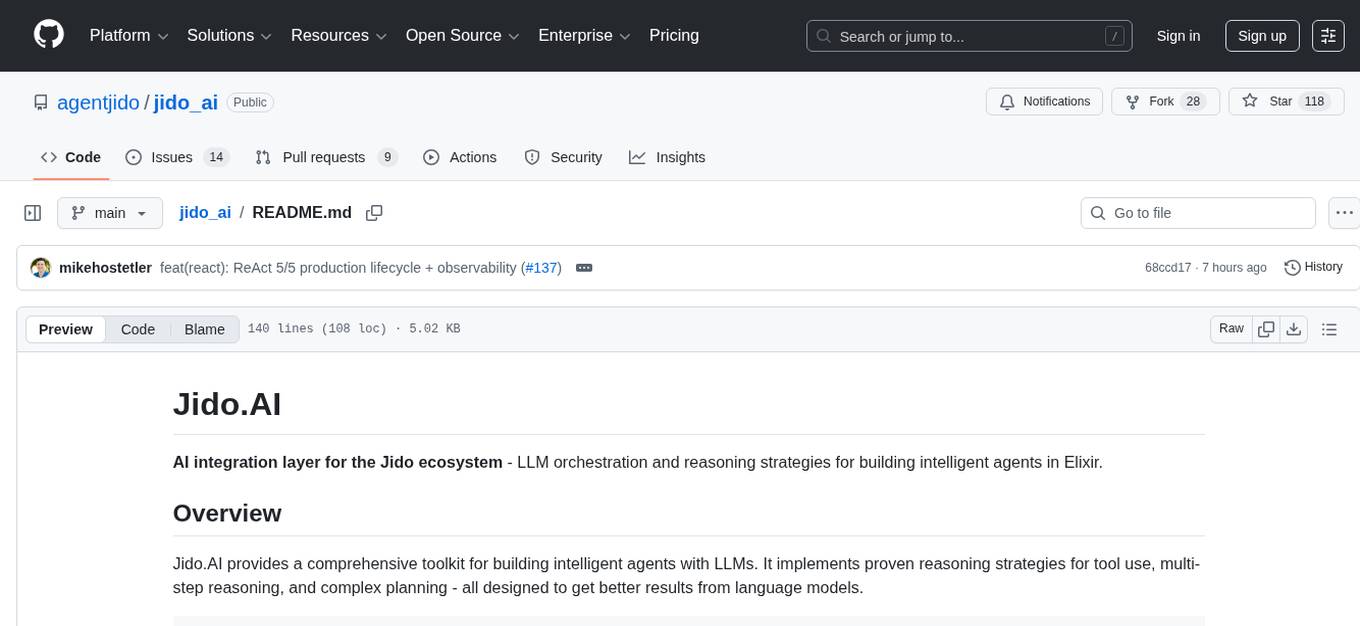Switch to the Blame tab
The image size is (1360, 626).
tap(204, 329)
